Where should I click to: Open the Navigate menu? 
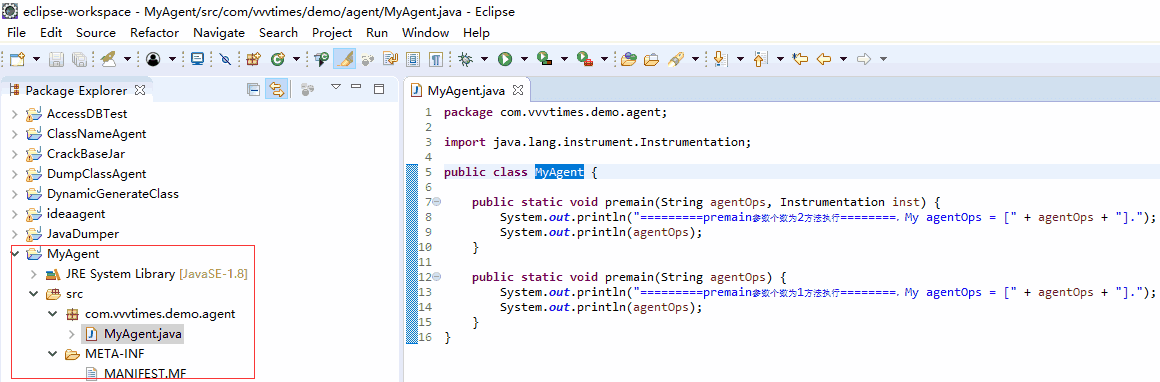219,33
